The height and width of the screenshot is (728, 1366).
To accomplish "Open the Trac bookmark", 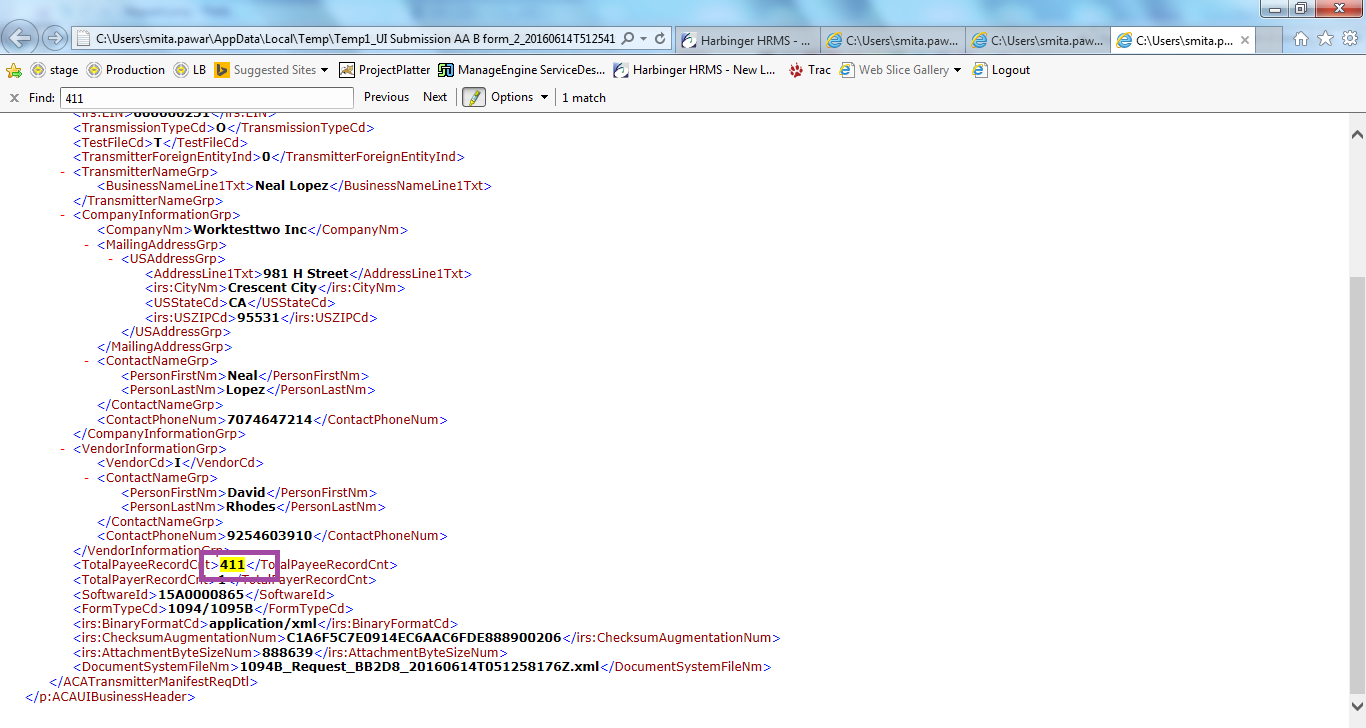I will 809,70.
